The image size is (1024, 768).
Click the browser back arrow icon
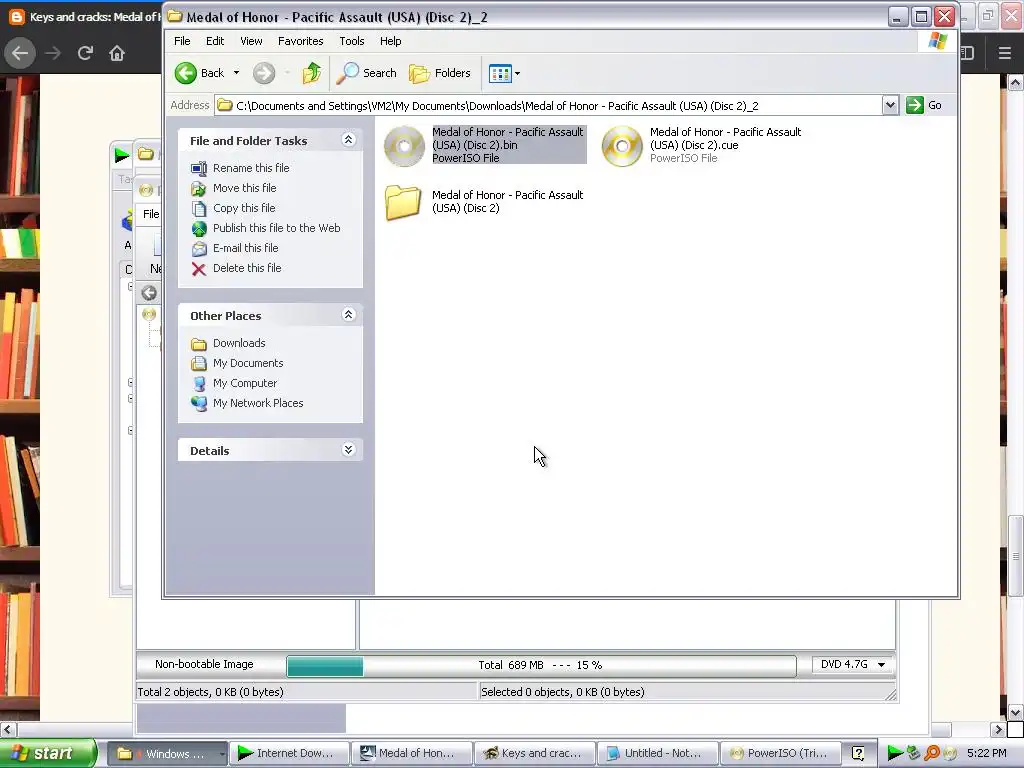(x=20, y=53)
